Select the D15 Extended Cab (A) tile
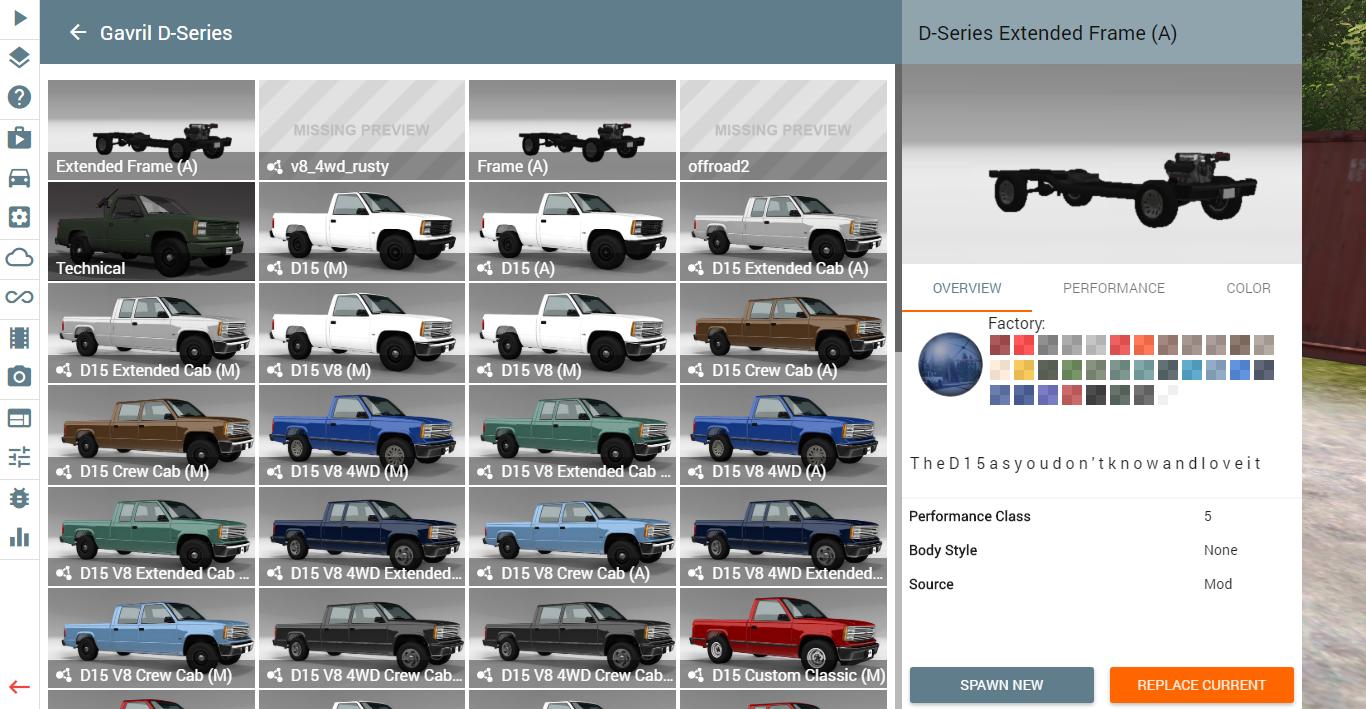The image size is (1366, 709). [783, 231]
